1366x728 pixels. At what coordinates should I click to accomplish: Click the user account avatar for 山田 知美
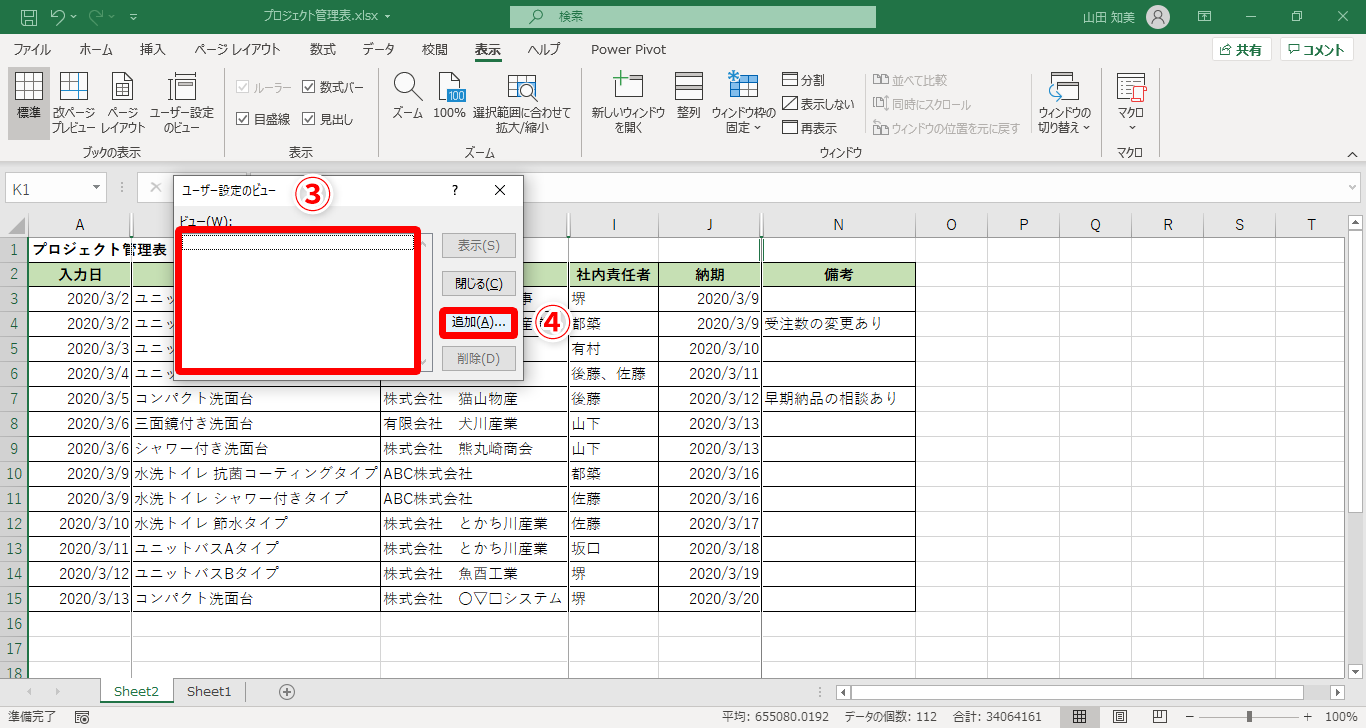click(1157, 17)
